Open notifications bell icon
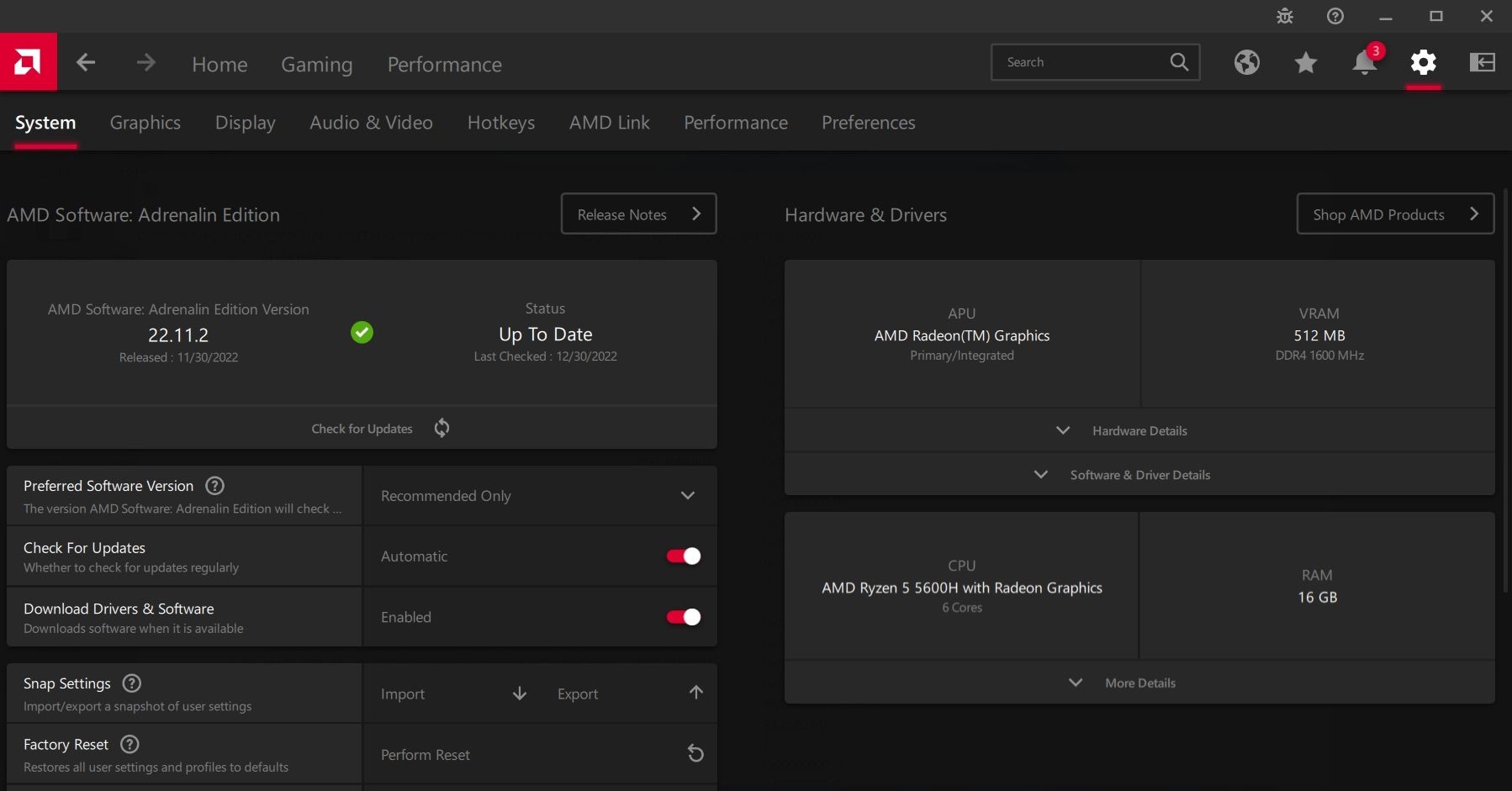Viewport: 1512px width, 791px height. (x=1364, y=62)
